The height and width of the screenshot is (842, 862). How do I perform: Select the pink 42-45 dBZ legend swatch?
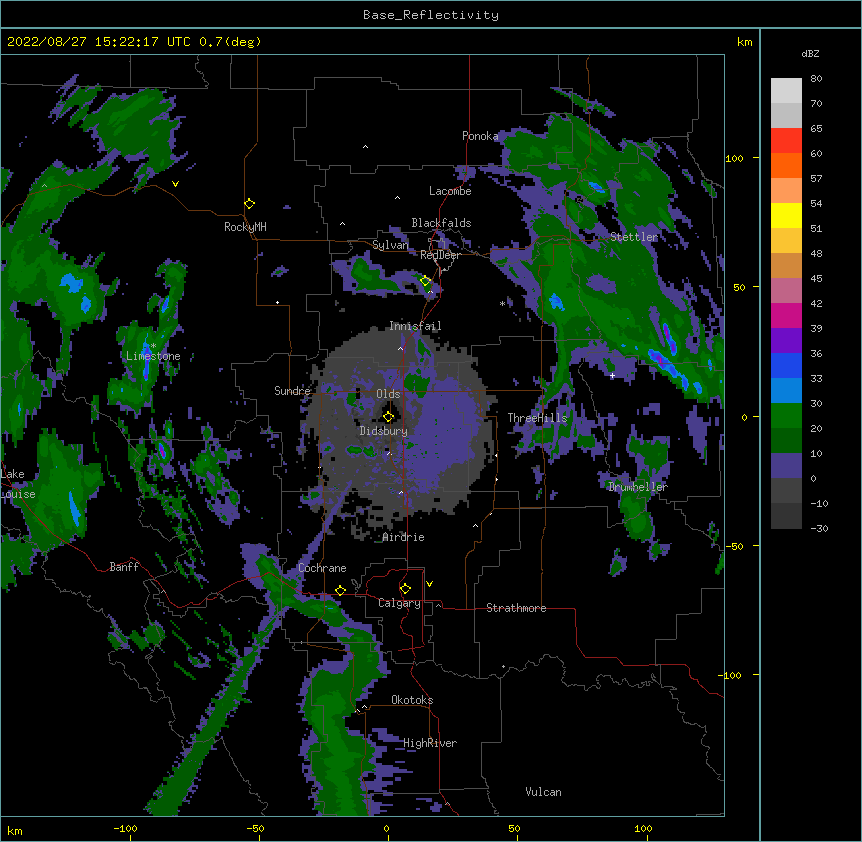[x=786, y=291]
